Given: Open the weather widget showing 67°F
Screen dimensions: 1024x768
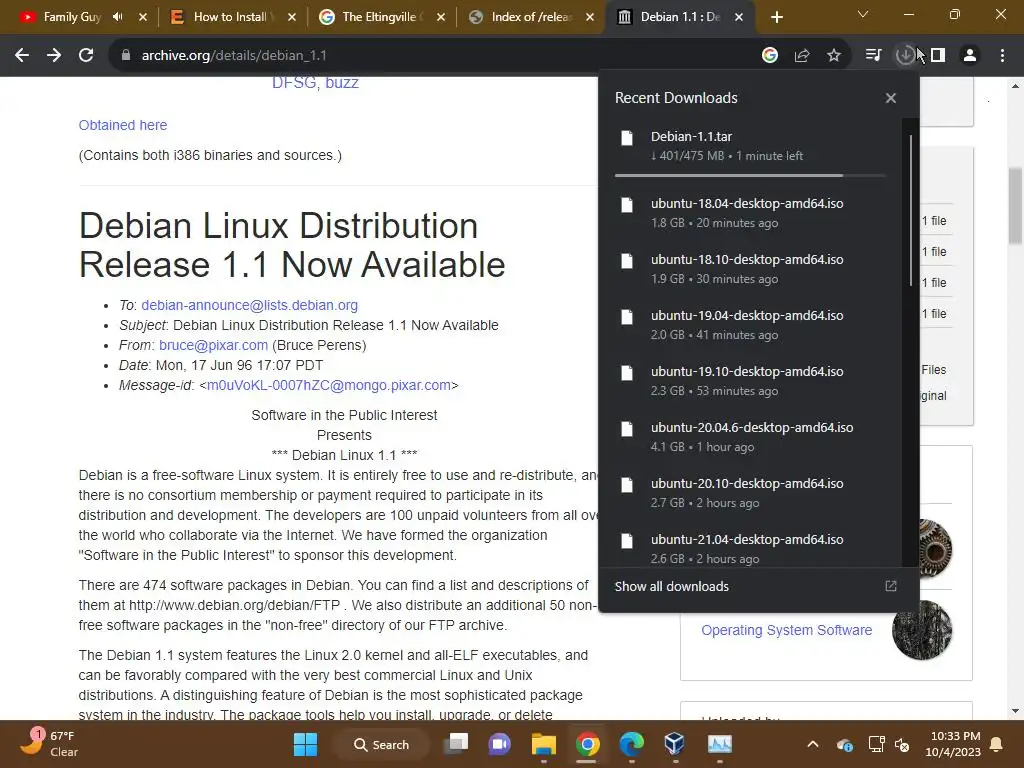Looking at the screenshot, I should pos(50,744).
